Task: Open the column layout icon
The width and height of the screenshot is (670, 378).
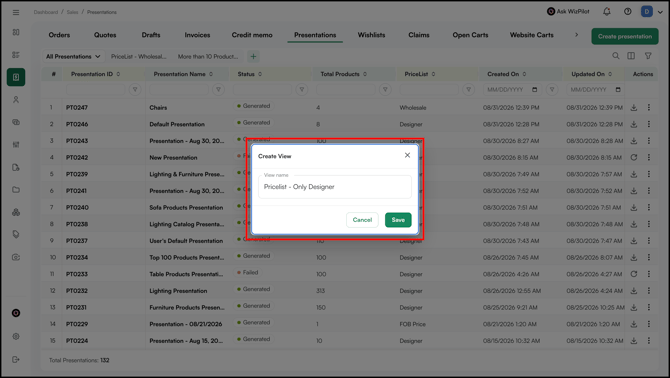Action: [631, 56]
